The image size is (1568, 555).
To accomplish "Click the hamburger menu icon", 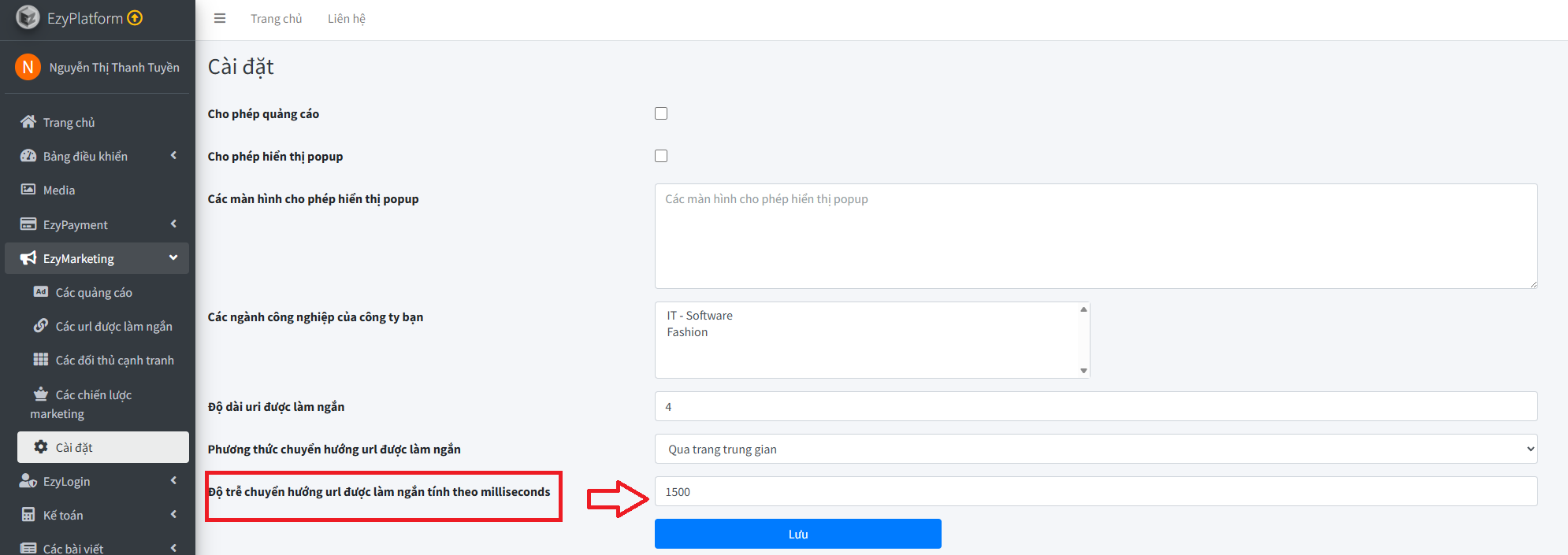I will tap(220, 18).
